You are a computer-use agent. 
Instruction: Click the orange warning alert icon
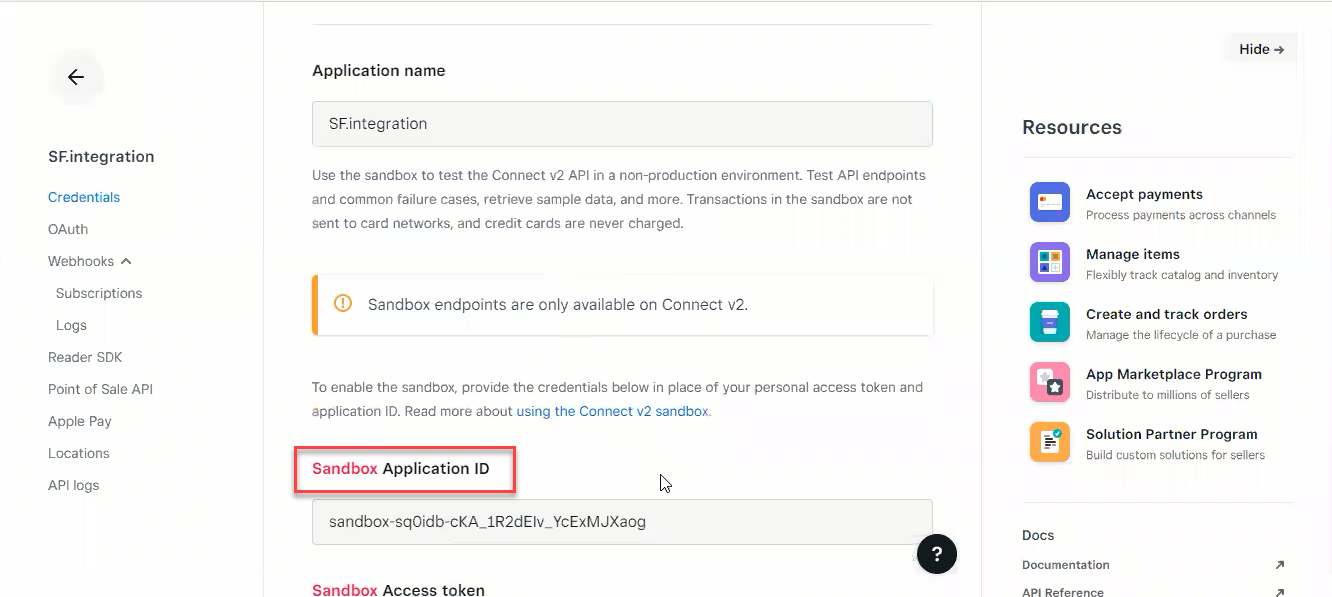(x=343, y=304)
